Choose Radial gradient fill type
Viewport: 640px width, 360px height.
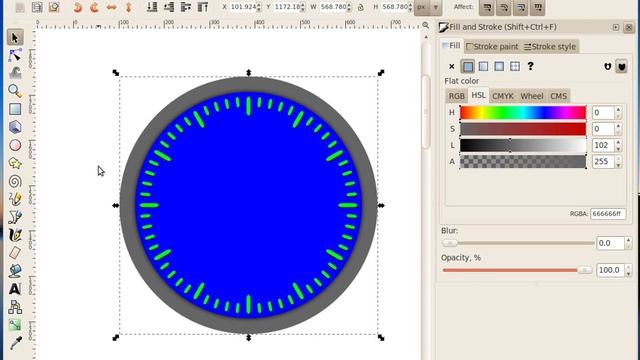(x=499, y=66)
